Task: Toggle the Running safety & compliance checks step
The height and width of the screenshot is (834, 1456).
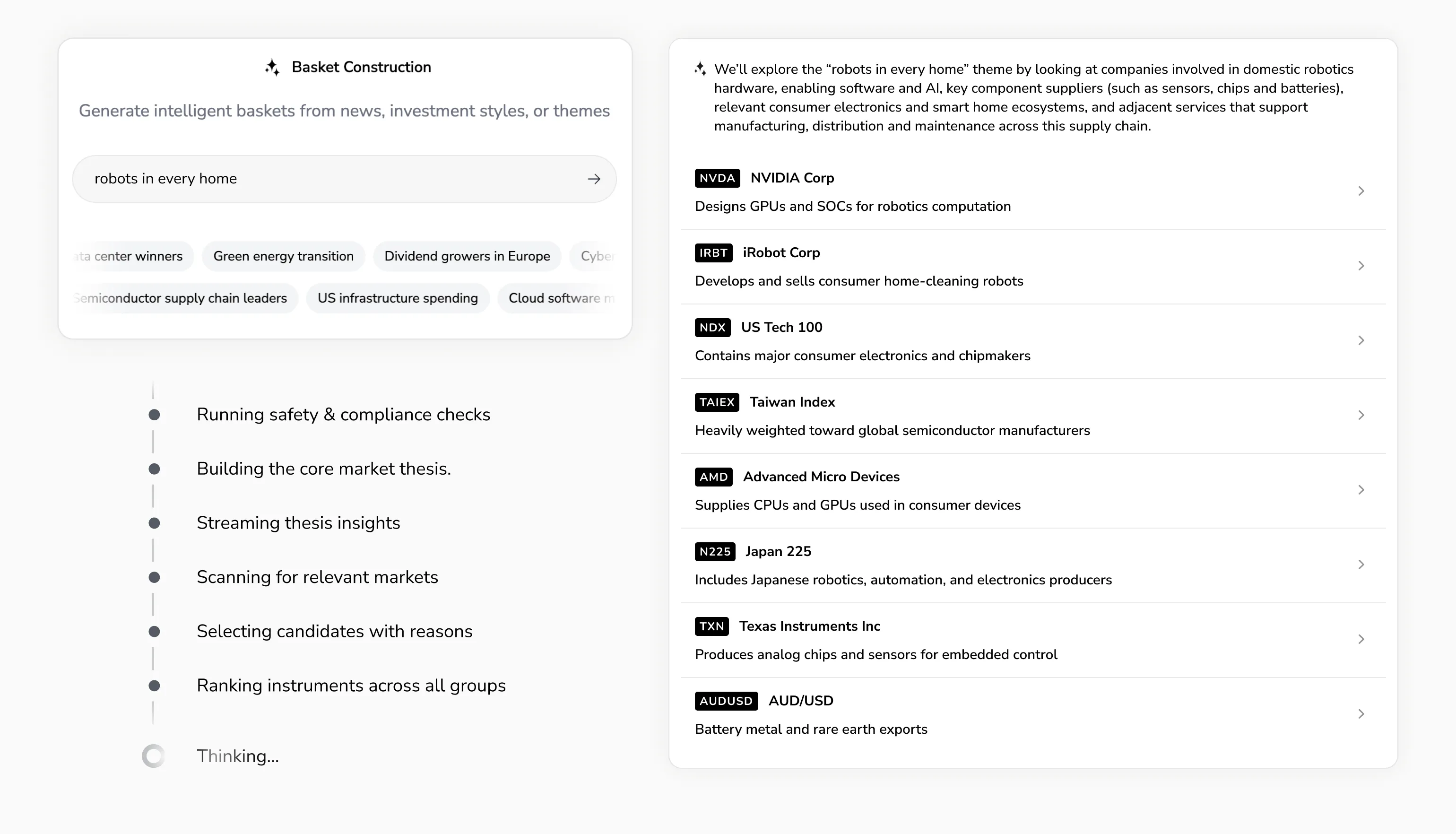Action: pyautogui.click(x=154, y=414)
